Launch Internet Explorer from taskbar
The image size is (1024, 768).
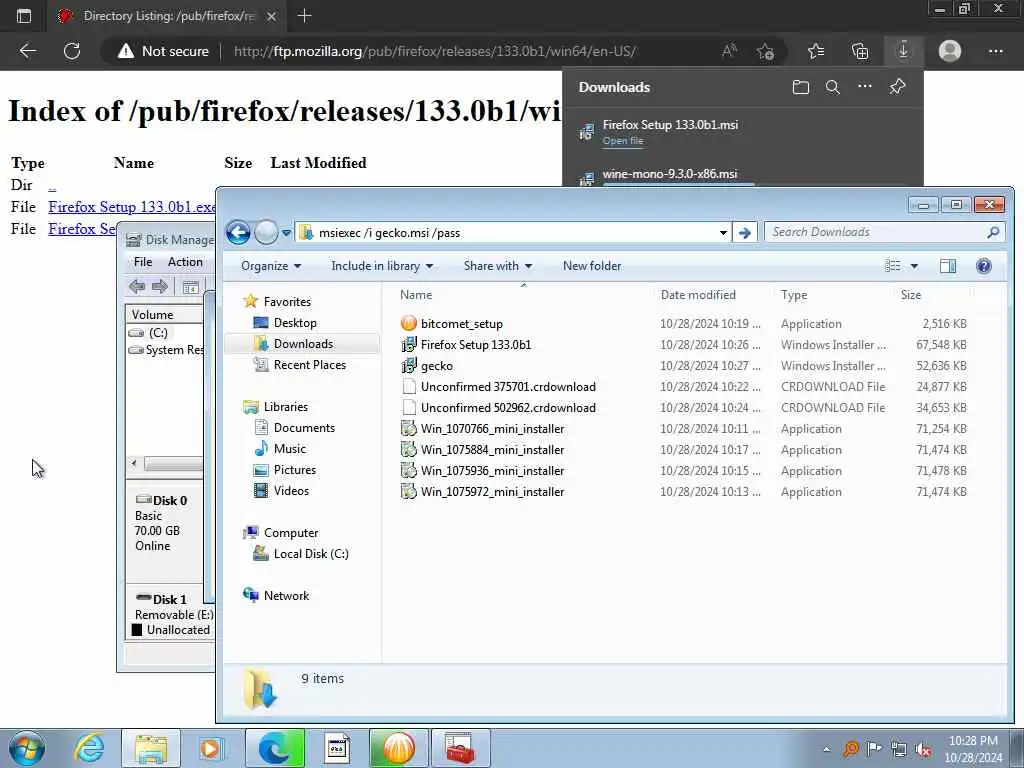[89, 748]
